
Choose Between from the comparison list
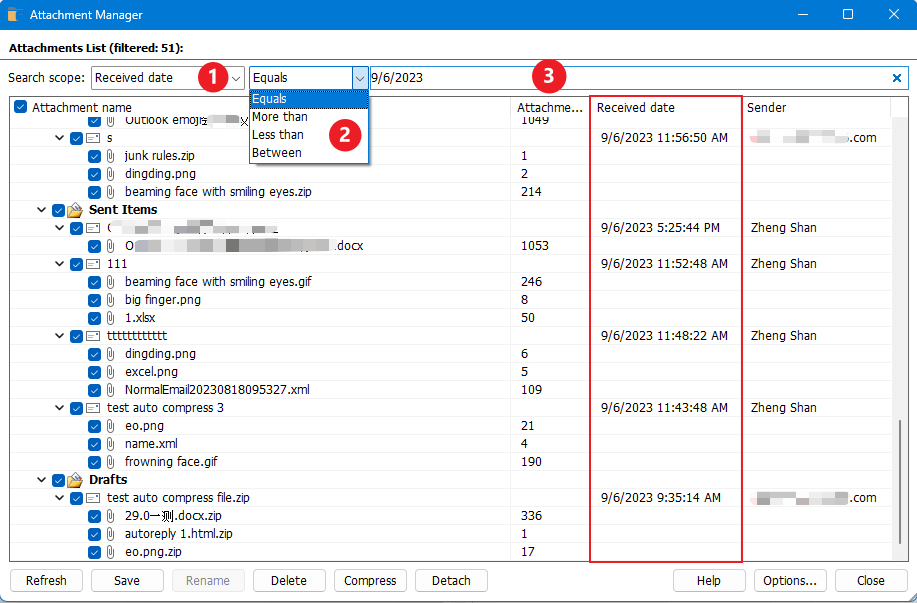click(x=278, y=152)
